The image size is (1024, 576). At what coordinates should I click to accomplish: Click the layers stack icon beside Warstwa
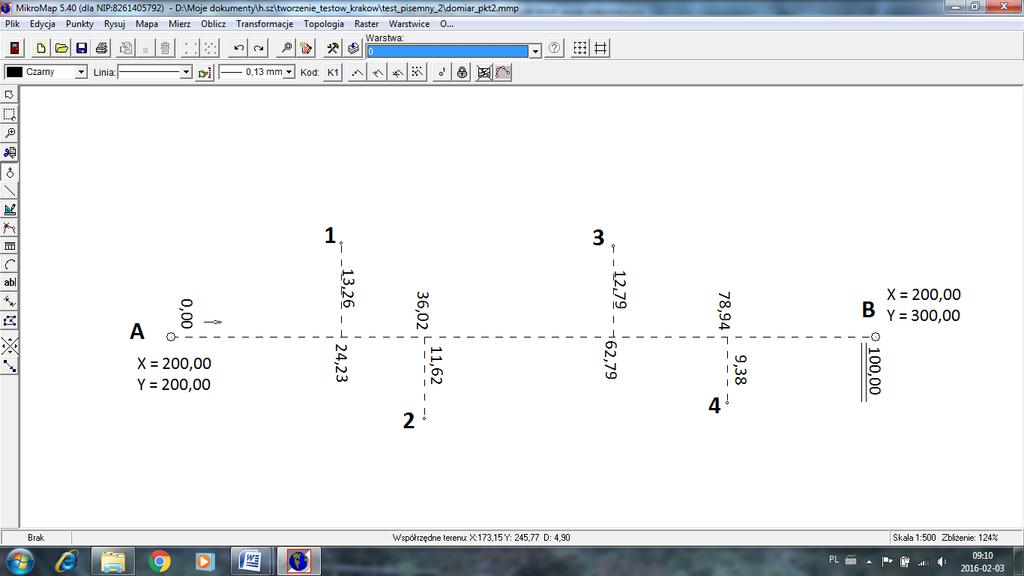pyautogui.click(x=353, y=48)
